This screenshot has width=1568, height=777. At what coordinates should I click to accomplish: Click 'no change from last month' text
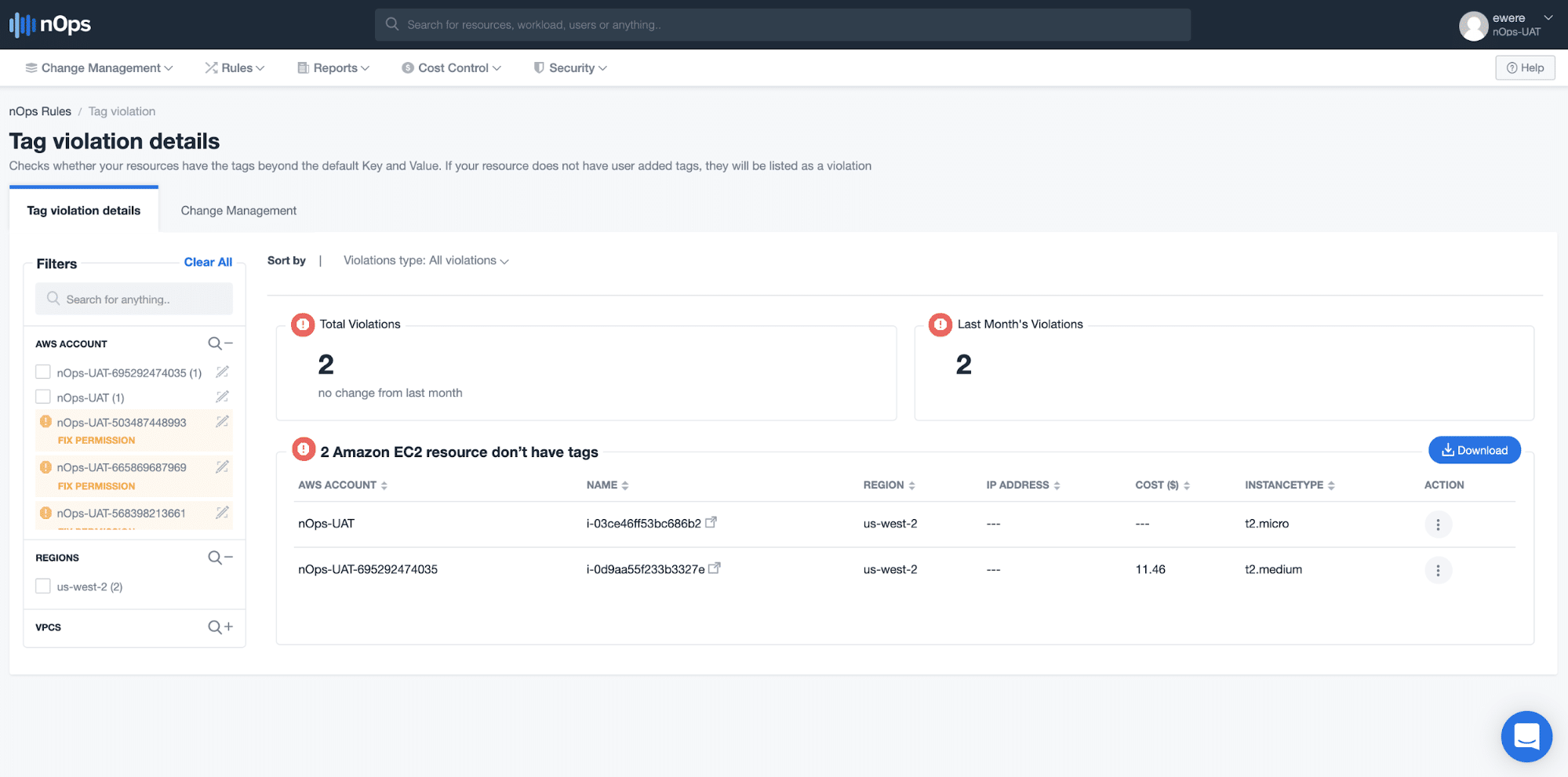tap(390, 393)
